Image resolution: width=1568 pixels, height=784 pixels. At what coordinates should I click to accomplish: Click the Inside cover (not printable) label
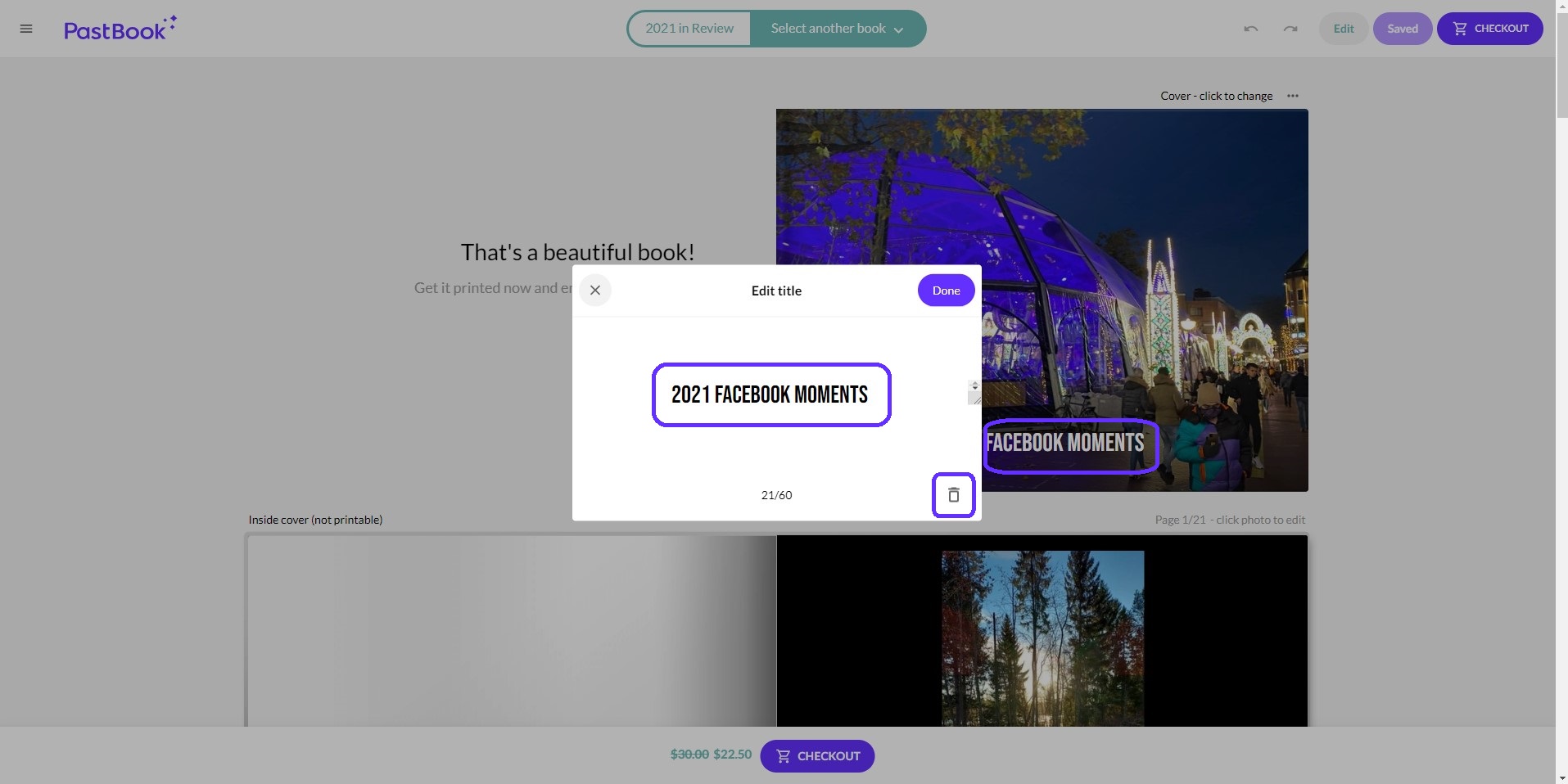tap(315, 520)
